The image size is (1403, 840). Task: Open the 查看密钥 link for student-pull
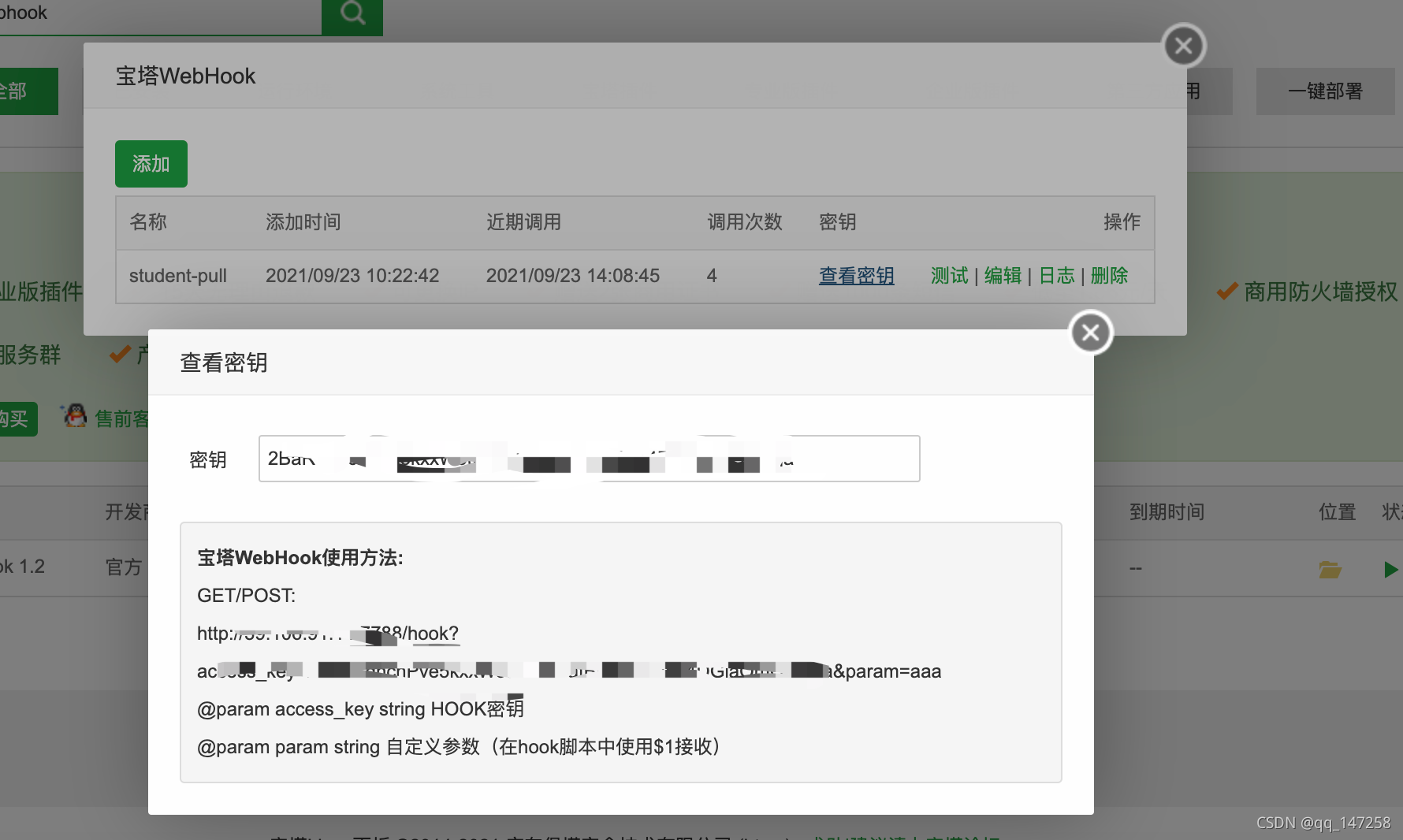[857, 276]
